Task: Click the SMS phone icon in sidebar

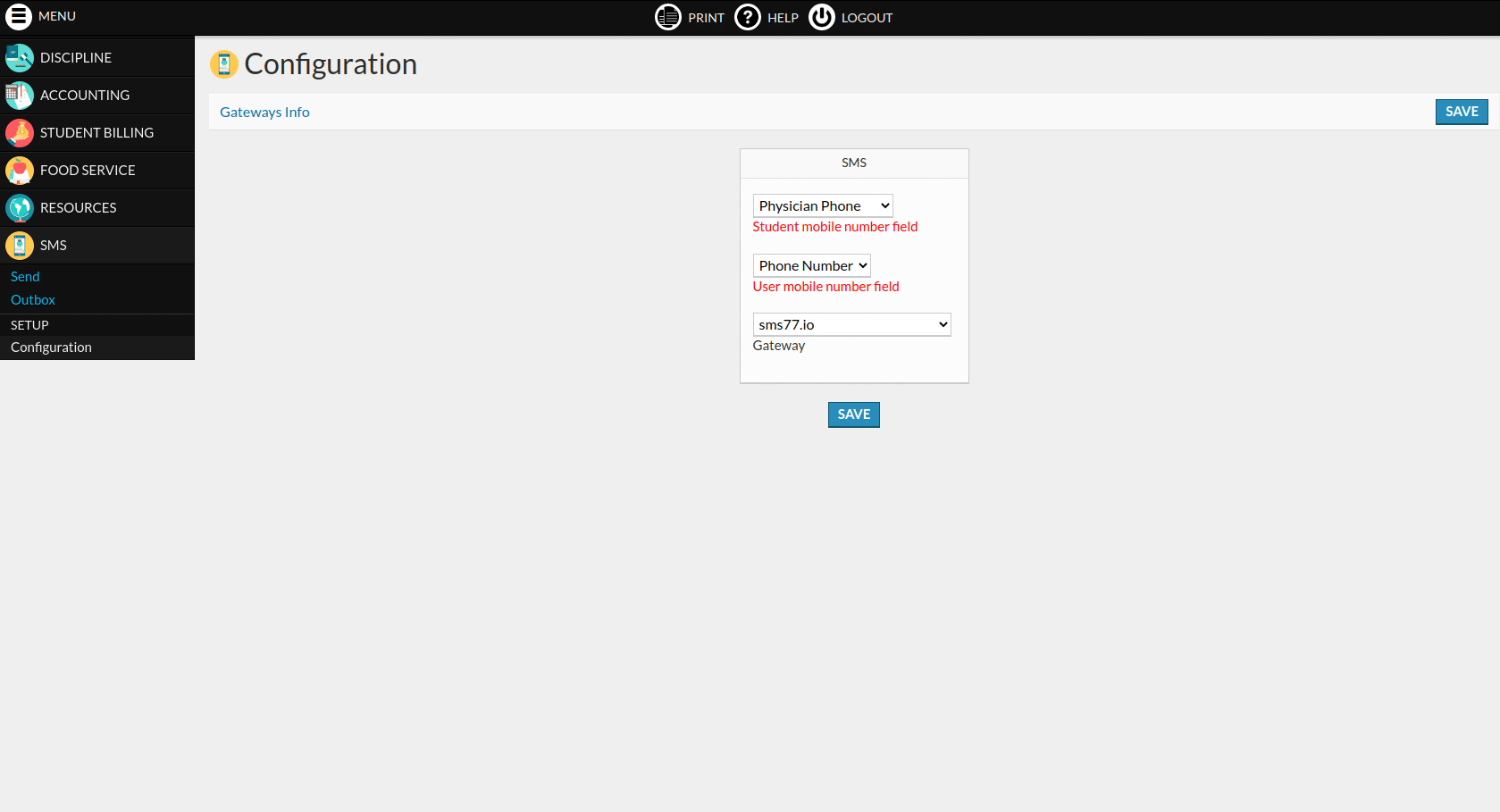Action: pyautogui.click(x=20, y=246)
